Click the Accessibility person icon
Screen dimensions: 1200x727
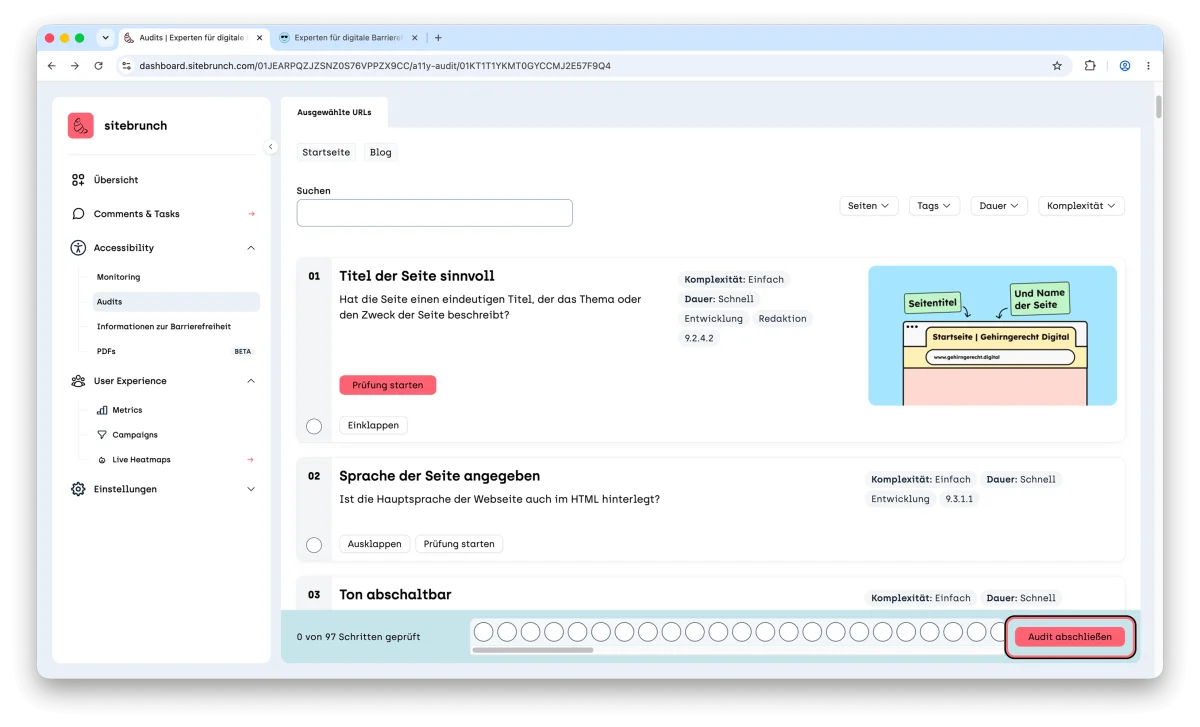click(x=78, y=248)
